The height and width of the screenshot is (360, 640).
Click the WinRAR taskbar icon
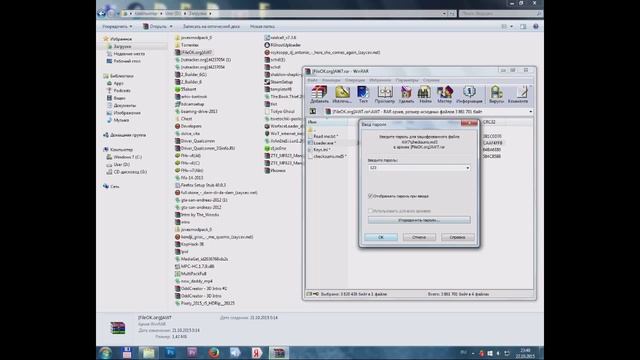[279, 353]
